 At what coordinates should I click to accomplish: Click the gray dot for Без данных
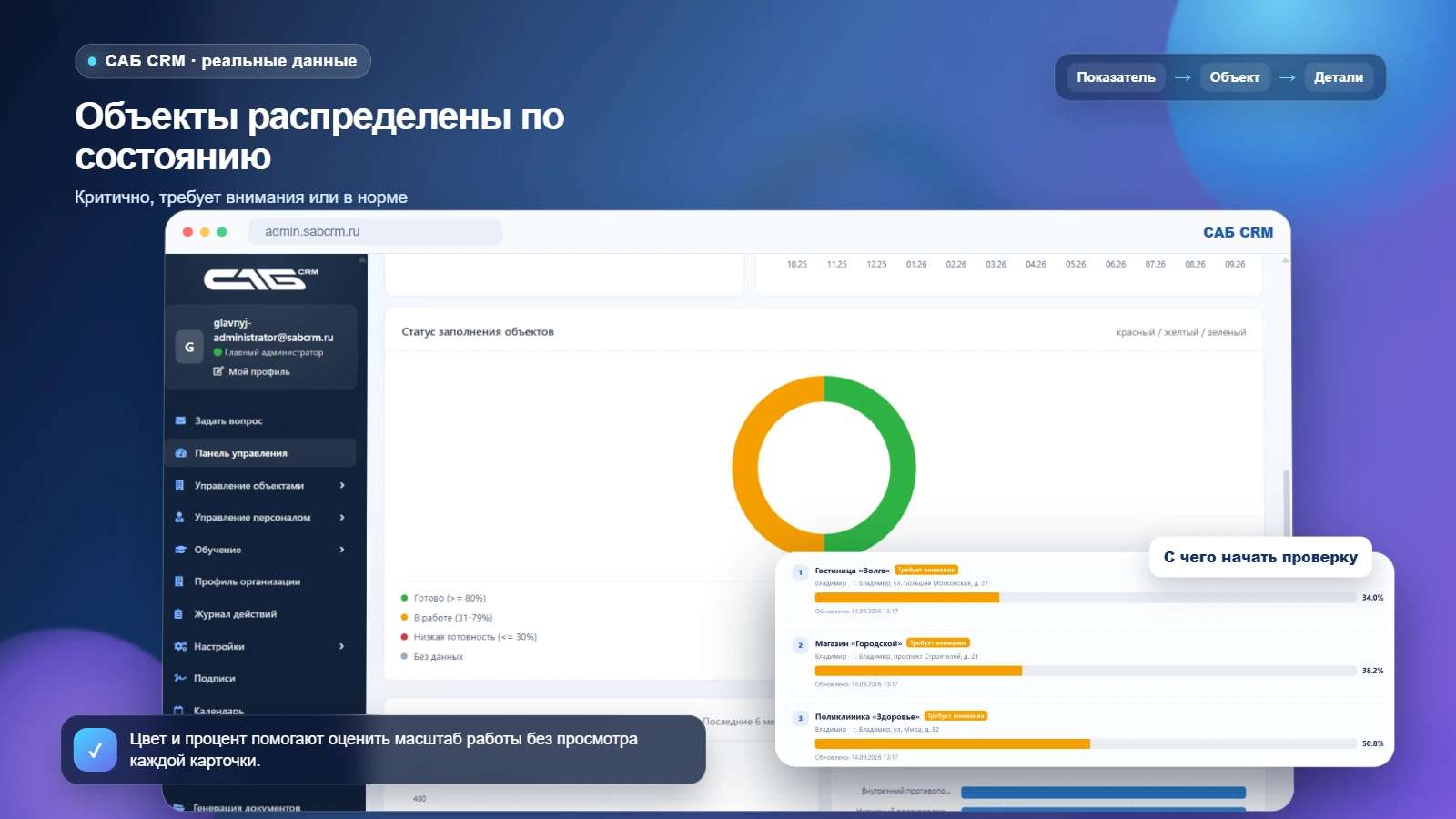(404, 656)
